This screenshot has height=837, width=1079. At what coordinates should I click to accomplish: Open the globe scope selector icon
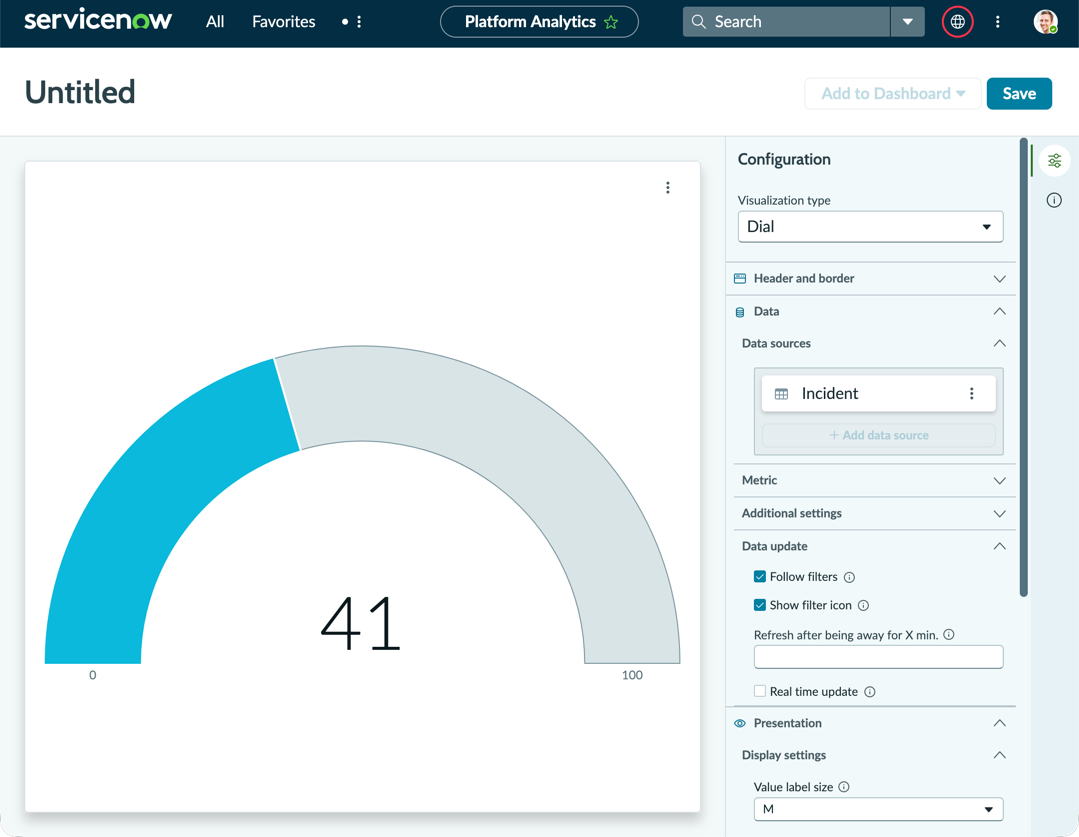coord(957,22)
